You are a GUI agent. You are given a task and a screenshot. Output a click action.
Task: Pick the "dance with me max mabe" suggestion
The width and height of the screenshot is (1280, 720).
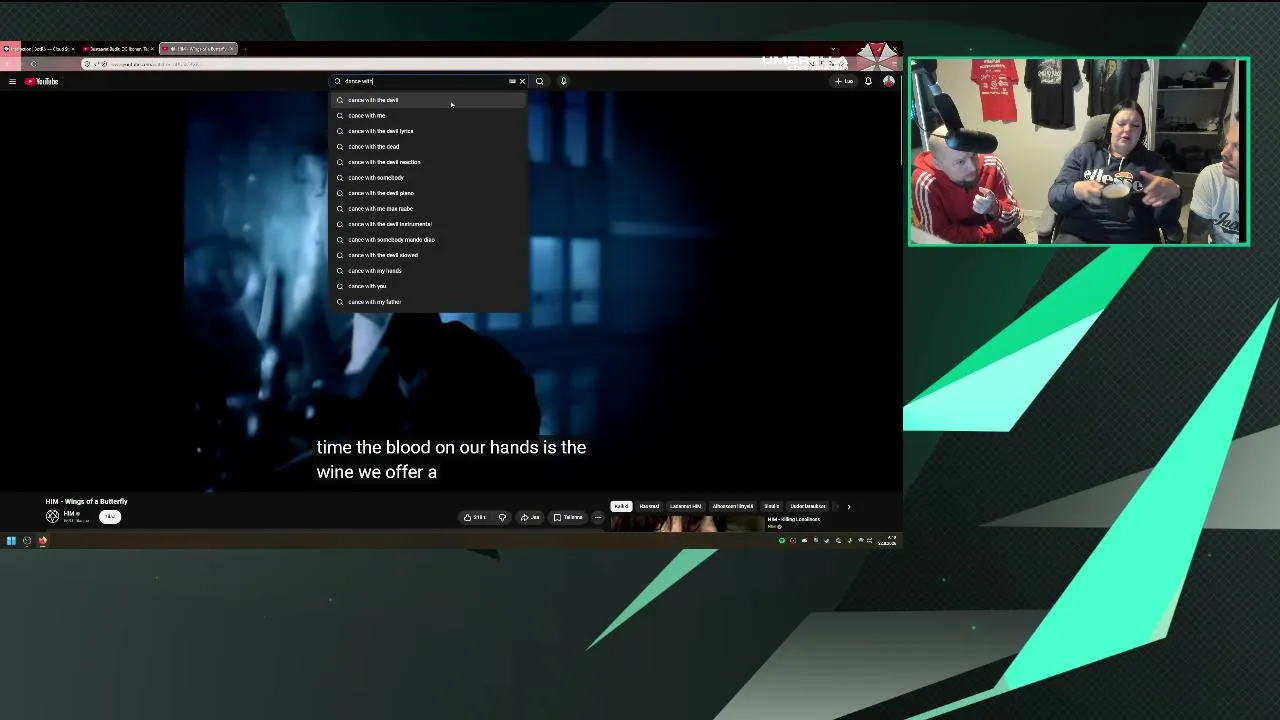(x=430, y=209)
